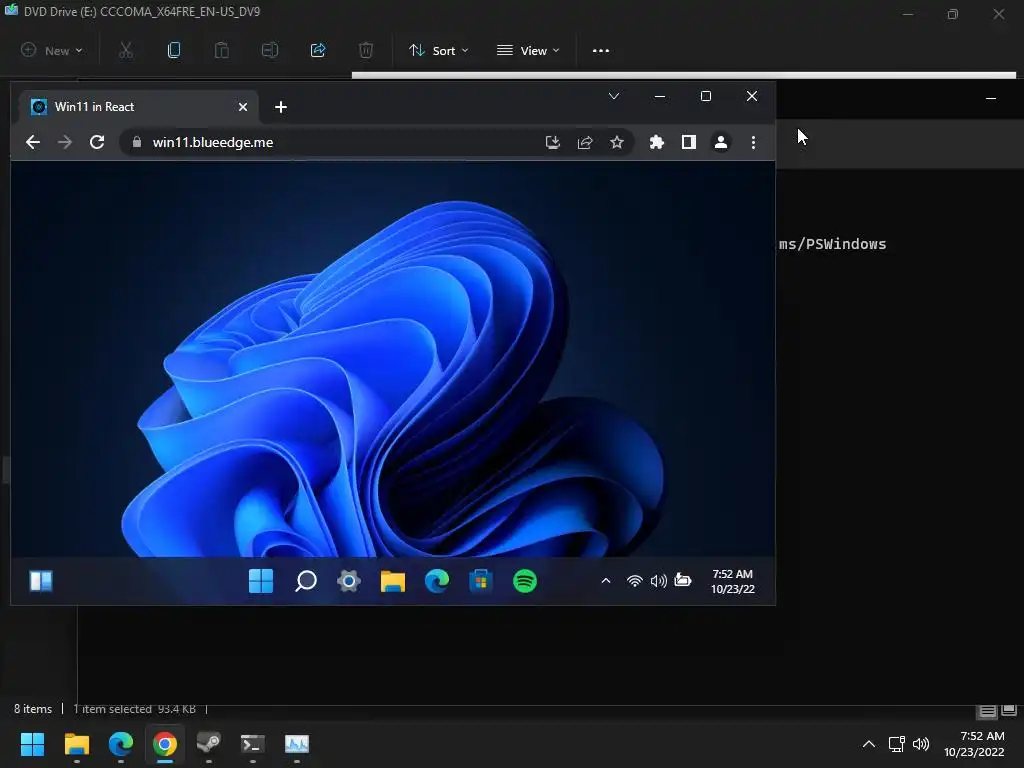Click Chrome's forward navigation arrow
Image resolution: width=1024 pixels, height=768 pixels.
pyautogui.click(x=65, y=142)
